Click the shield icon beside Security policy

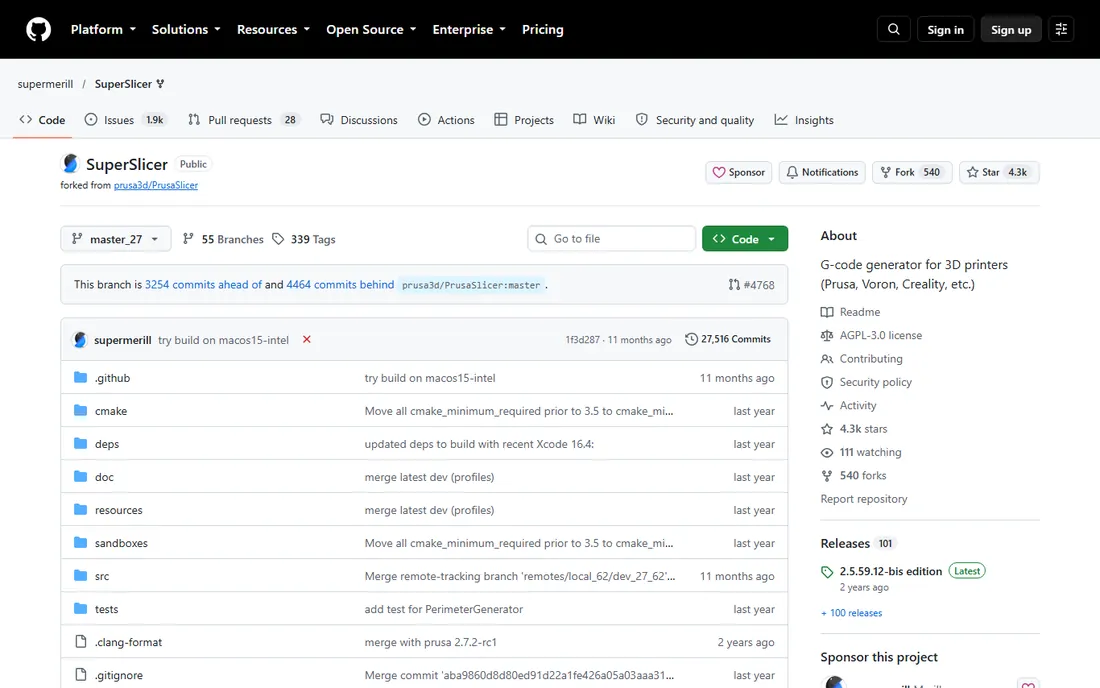(x=827, y=382)
